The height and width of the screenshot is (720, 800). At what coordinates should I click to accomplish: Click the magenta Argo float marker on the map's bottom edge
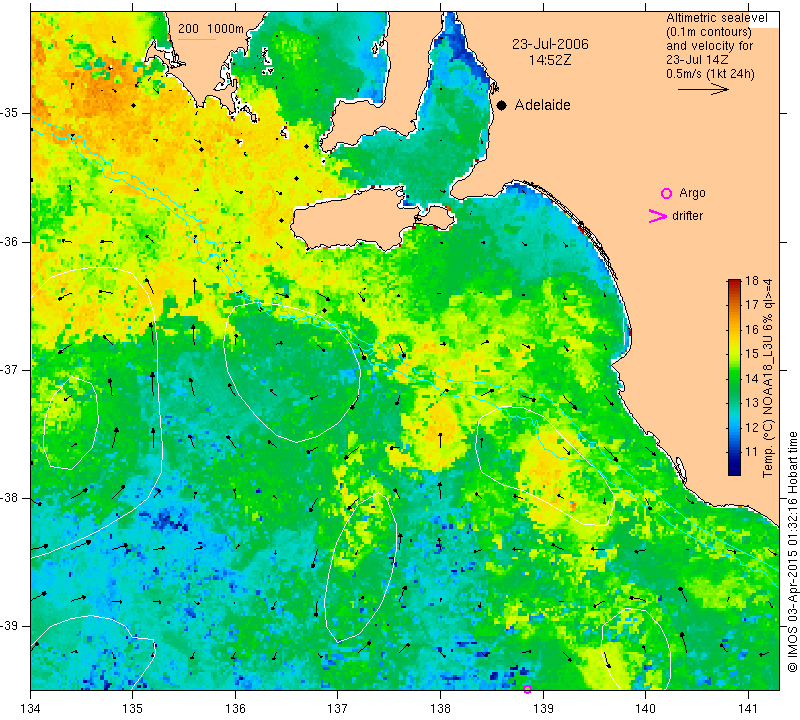point(528,689)
